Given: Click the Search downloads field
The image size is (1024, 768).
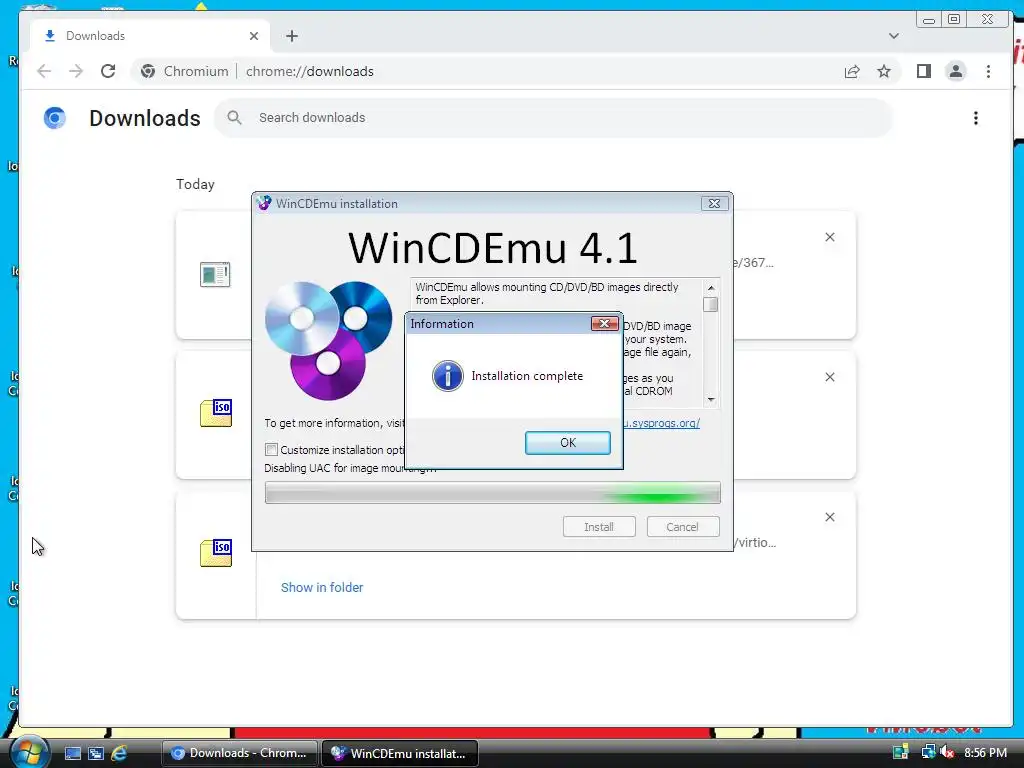Looking at the screenshot, I should tap(552, 118).
